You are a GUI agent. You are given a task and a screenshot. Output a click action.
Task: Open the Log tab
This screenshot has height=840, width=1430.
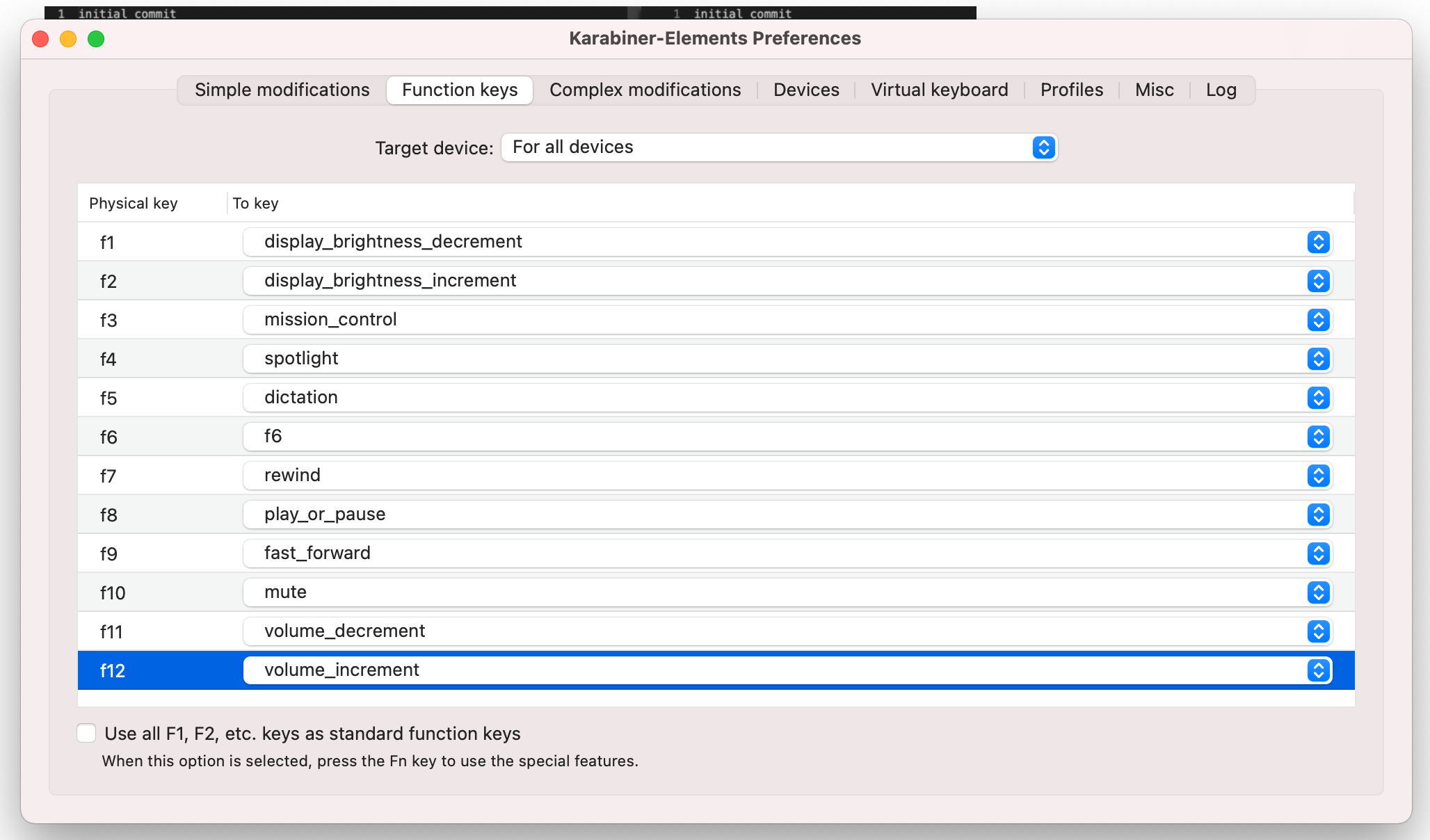pos(1221,90)
